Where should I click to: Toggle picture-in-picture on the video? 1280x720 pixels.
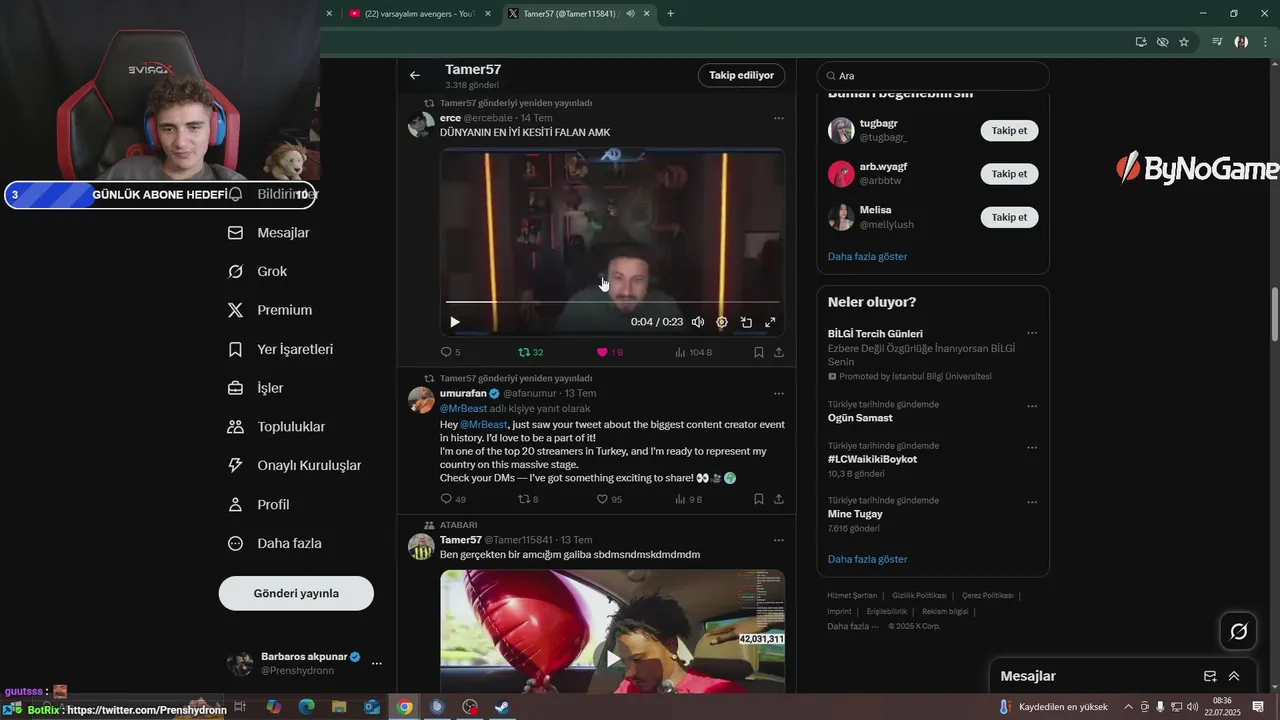(746, 322)
